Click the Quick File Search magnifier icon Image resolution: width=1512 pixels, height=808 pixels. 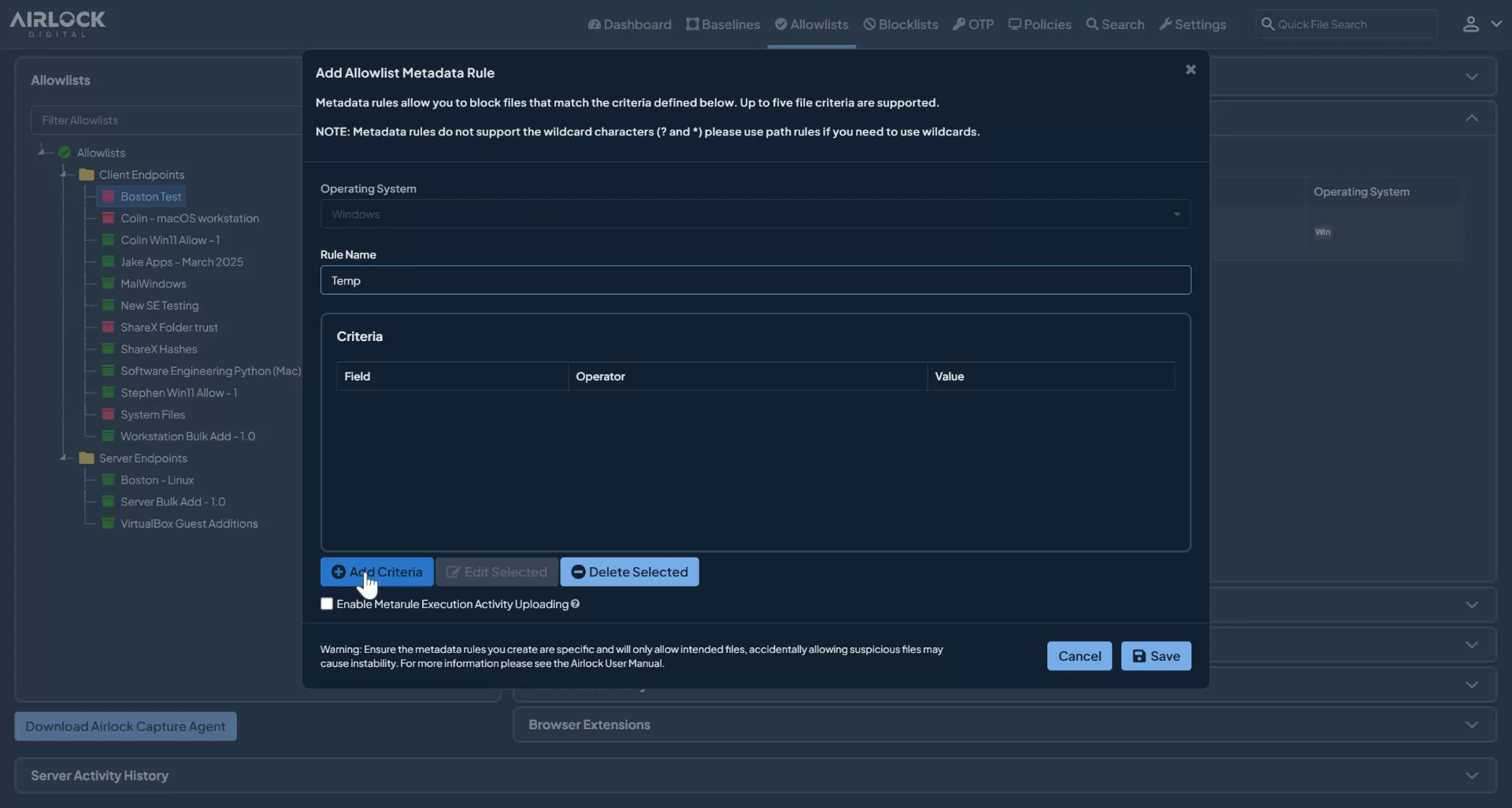click(x=1268, y=24)
